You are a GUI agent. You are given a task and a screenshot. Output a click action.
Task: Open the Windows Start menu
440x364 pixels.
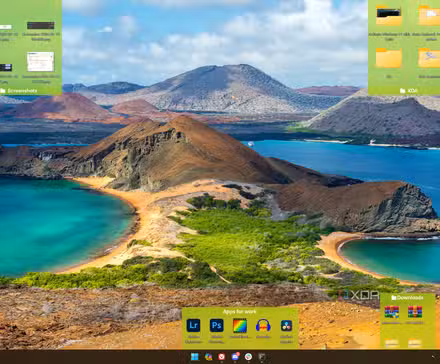pyautogui.click(x=195, y=357)
